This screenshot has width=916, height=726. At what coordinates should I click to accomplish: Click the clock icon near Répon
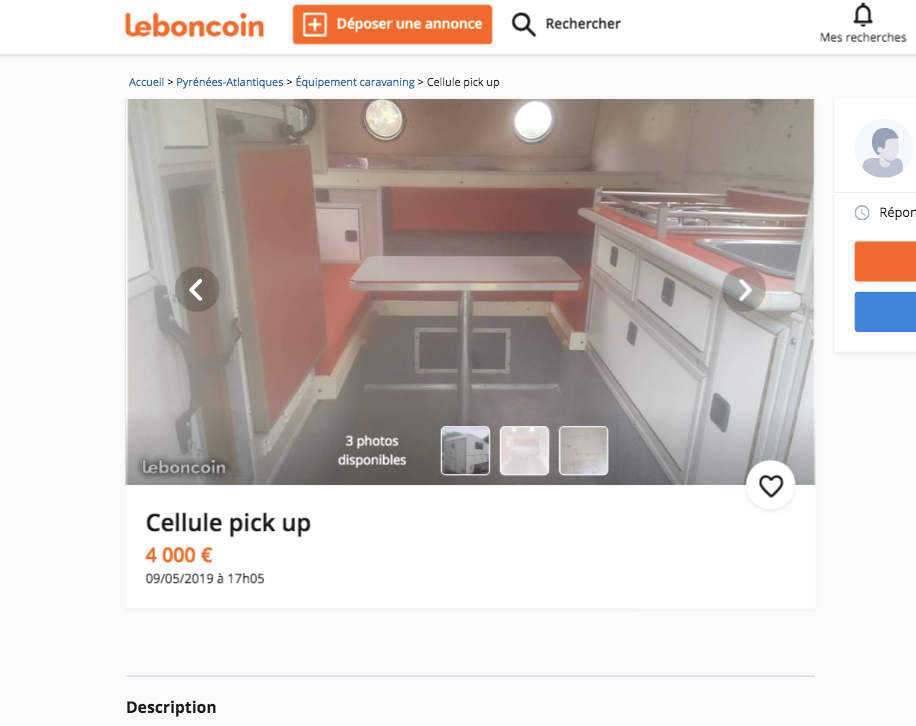tap(862, 213)
